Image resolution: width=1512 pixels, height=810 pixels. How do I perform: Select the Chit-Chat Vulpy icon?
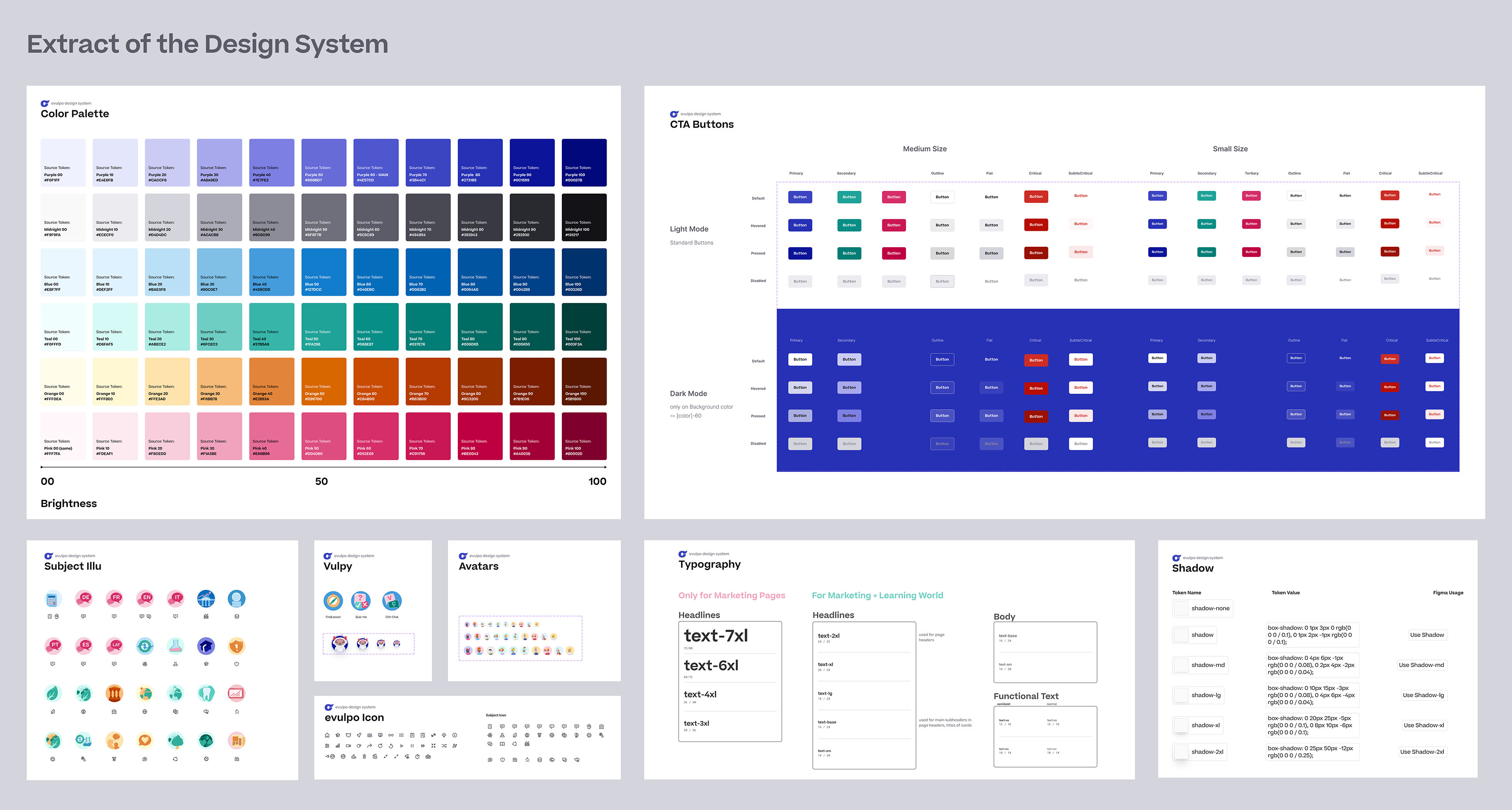391,601
